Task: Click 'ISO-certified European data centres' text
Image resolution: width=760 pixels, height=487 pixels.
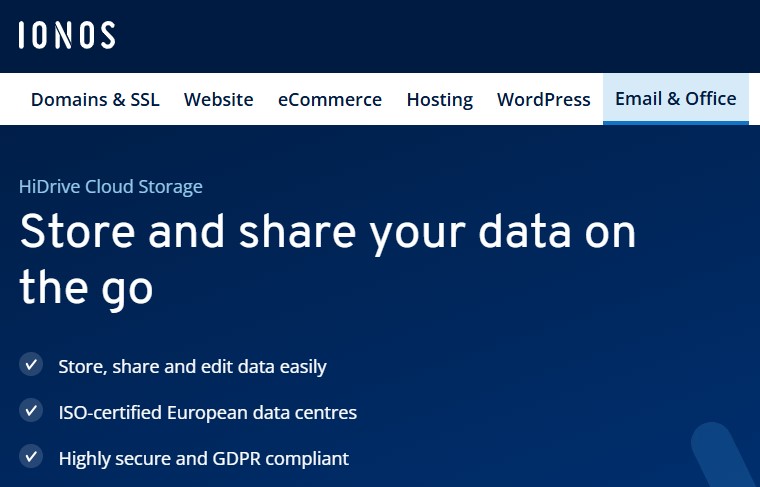Action: [x=207, y=412]
